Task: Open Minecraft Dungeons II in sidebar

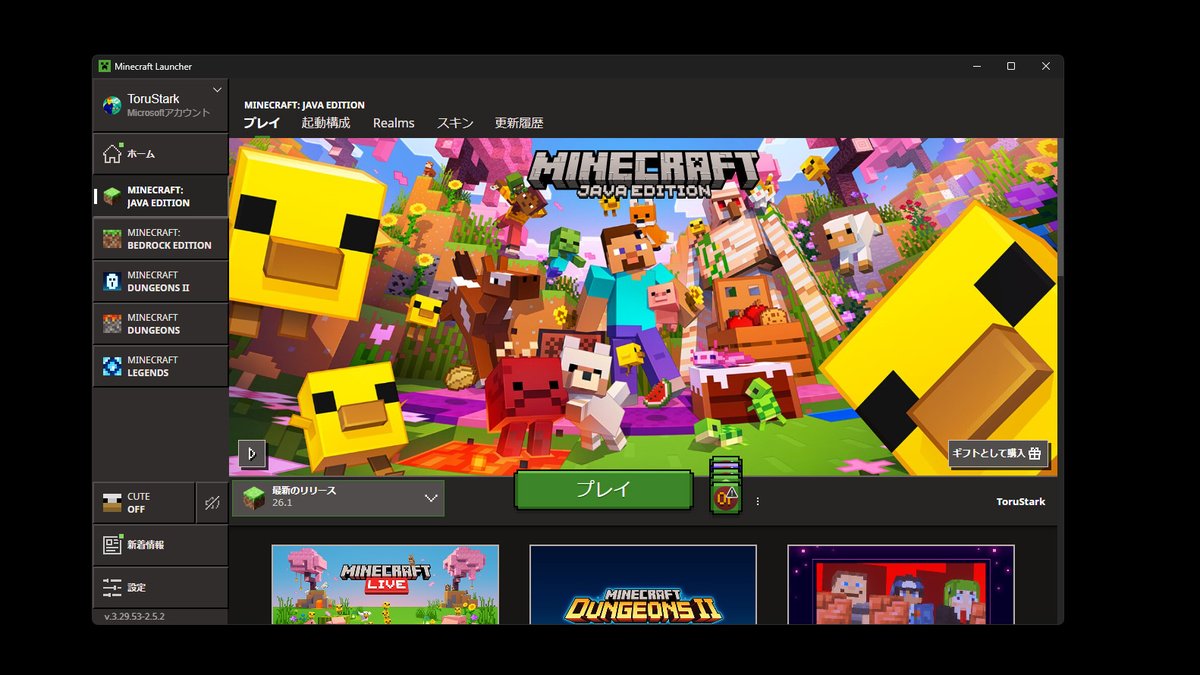Action: [x=160, y=281]
